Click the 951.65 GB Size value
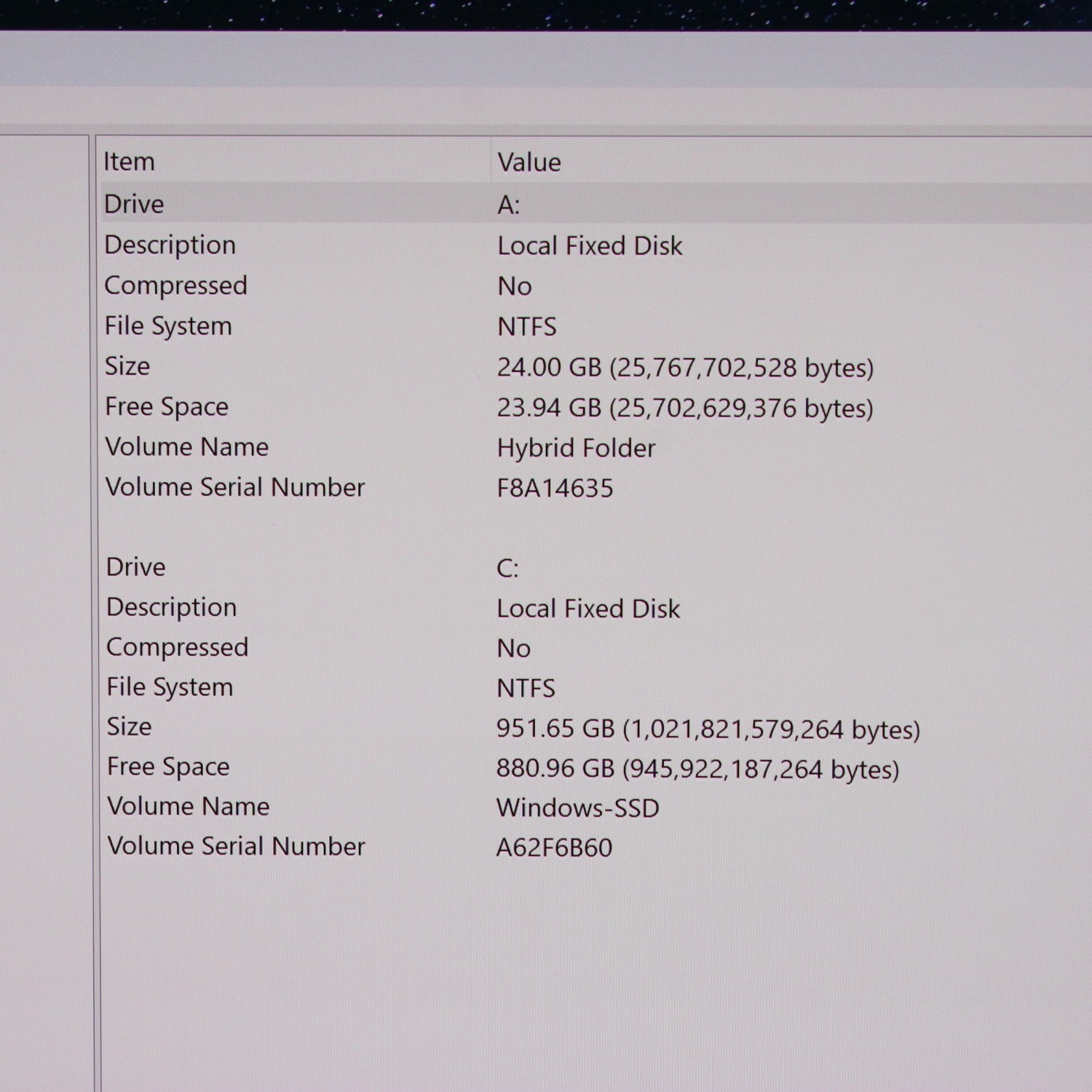 (x=708, y=729)
